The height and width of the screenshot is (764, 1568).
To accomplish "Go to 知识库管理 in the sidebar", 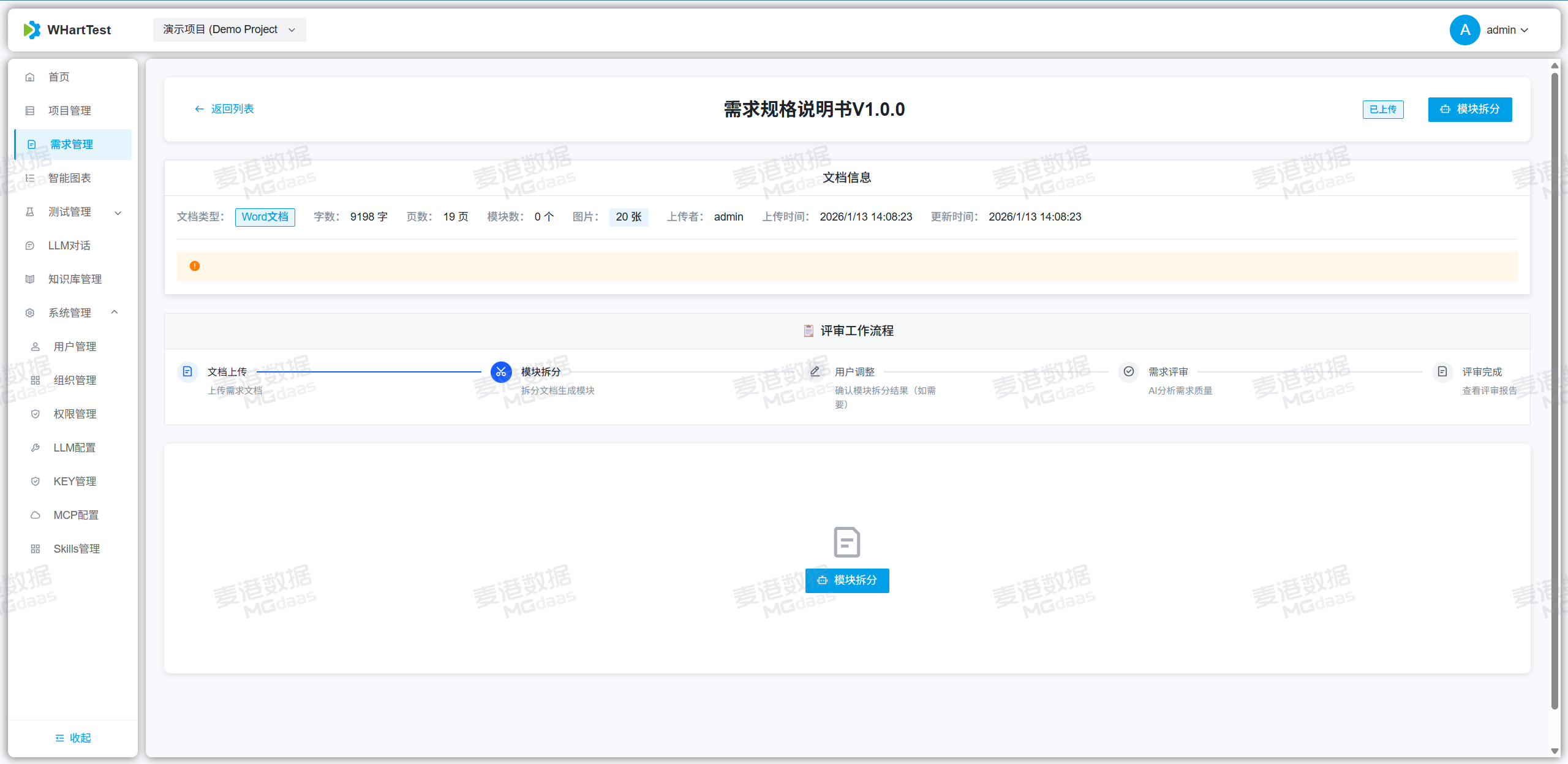I will point(75,279).
